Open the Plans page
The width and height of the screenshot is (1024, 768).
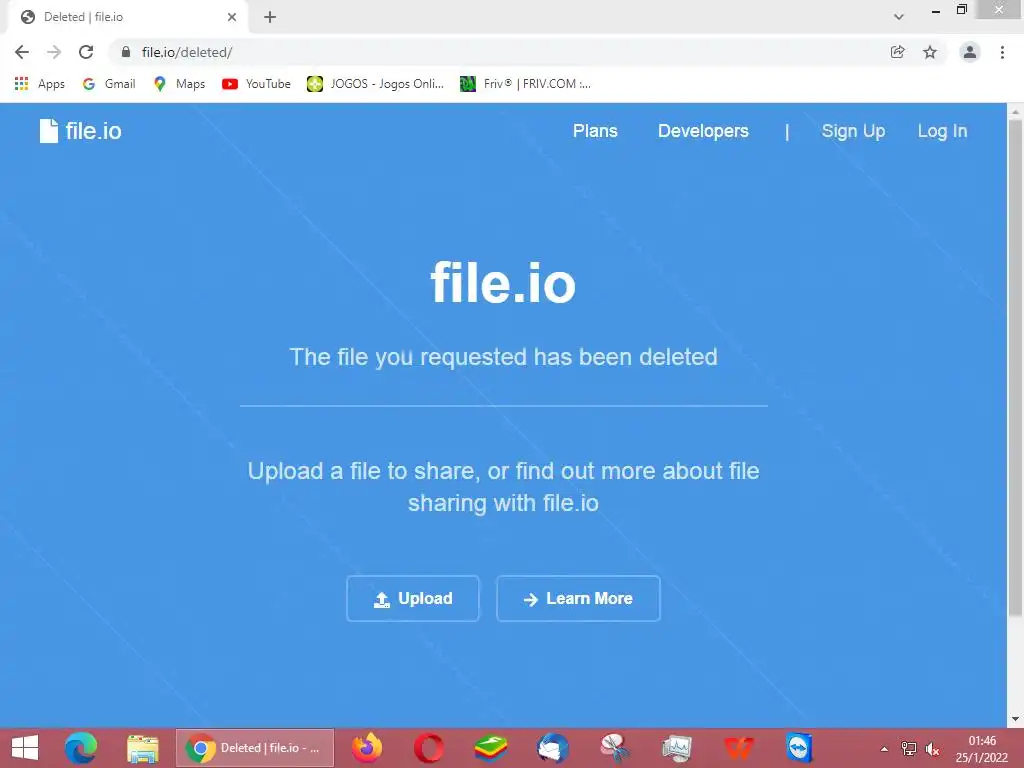pos(595,131)
